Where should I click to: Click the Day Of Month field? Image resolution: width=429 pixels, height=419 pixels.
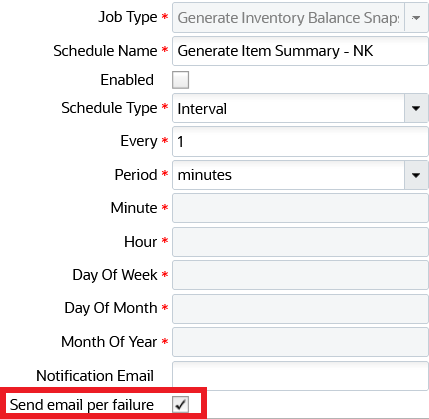[x=300, y=309]
